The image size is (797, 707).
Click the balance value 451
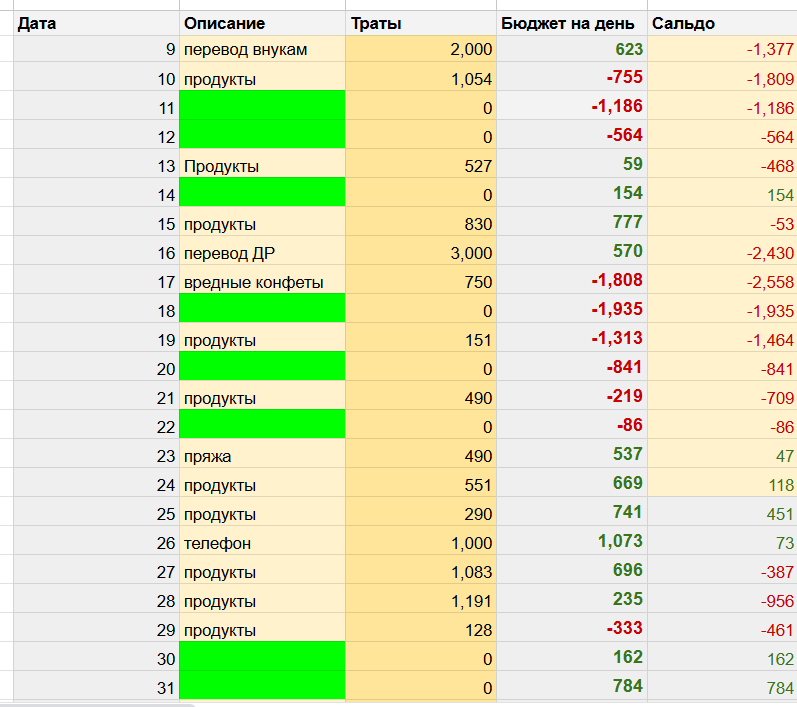pyautogui.click(x=722, y=513)
